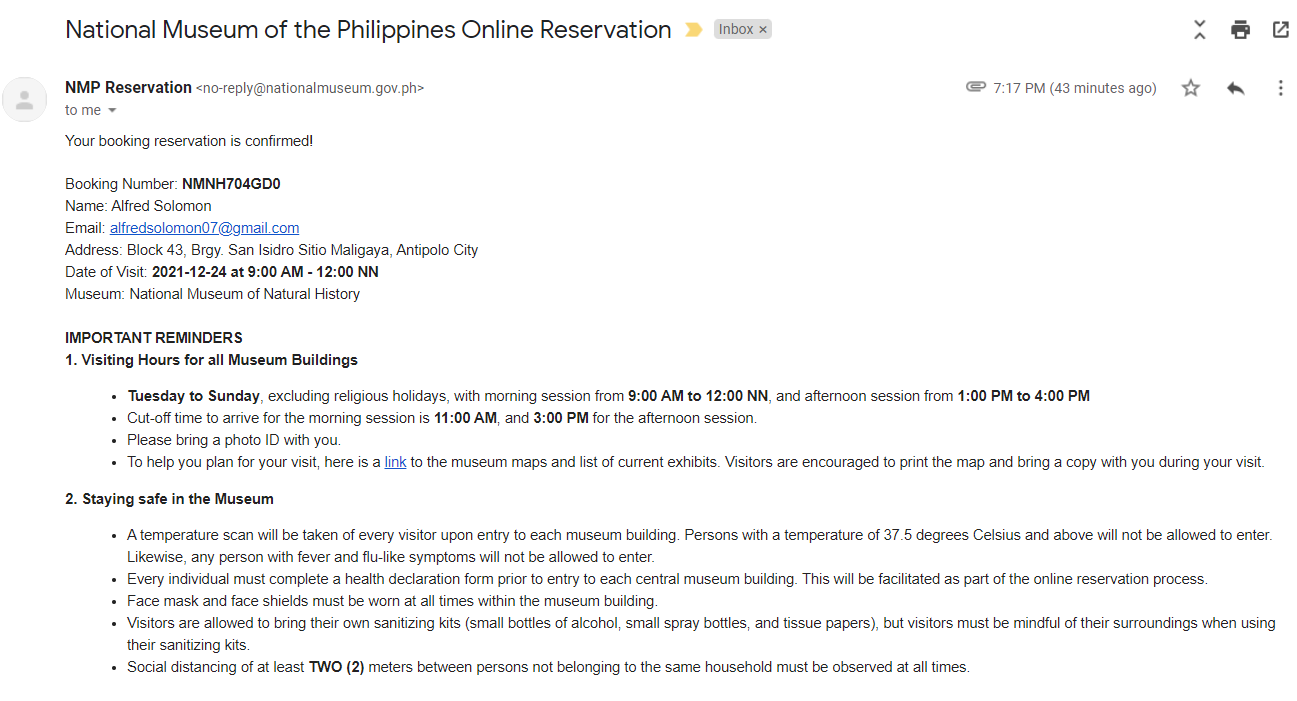Click the expand all messages icon
Viewport: 1297px width, 701px height.
[1199, 30]
